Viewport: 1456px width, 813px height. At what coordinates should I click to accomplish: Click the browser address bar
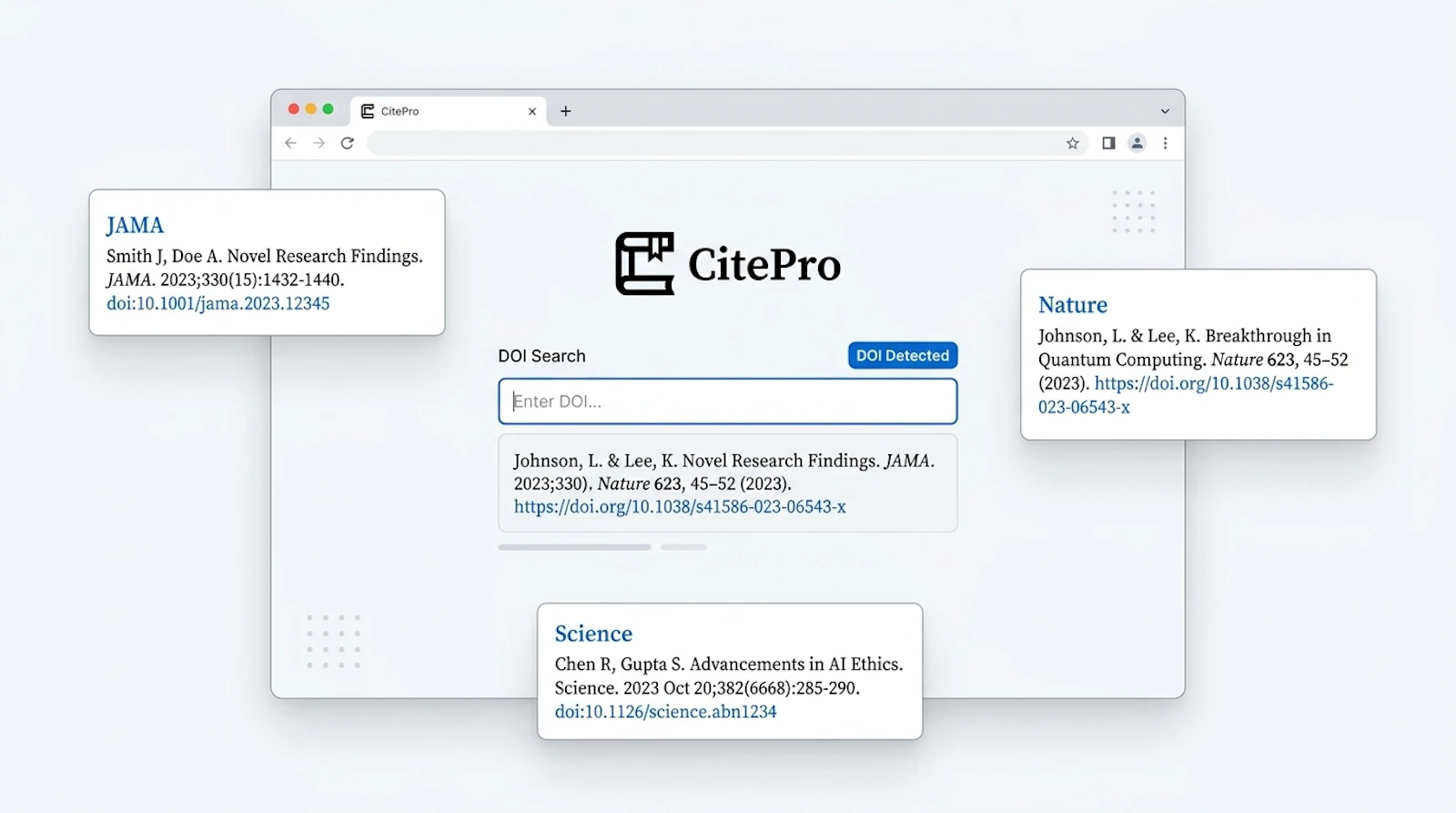(726, 143)
